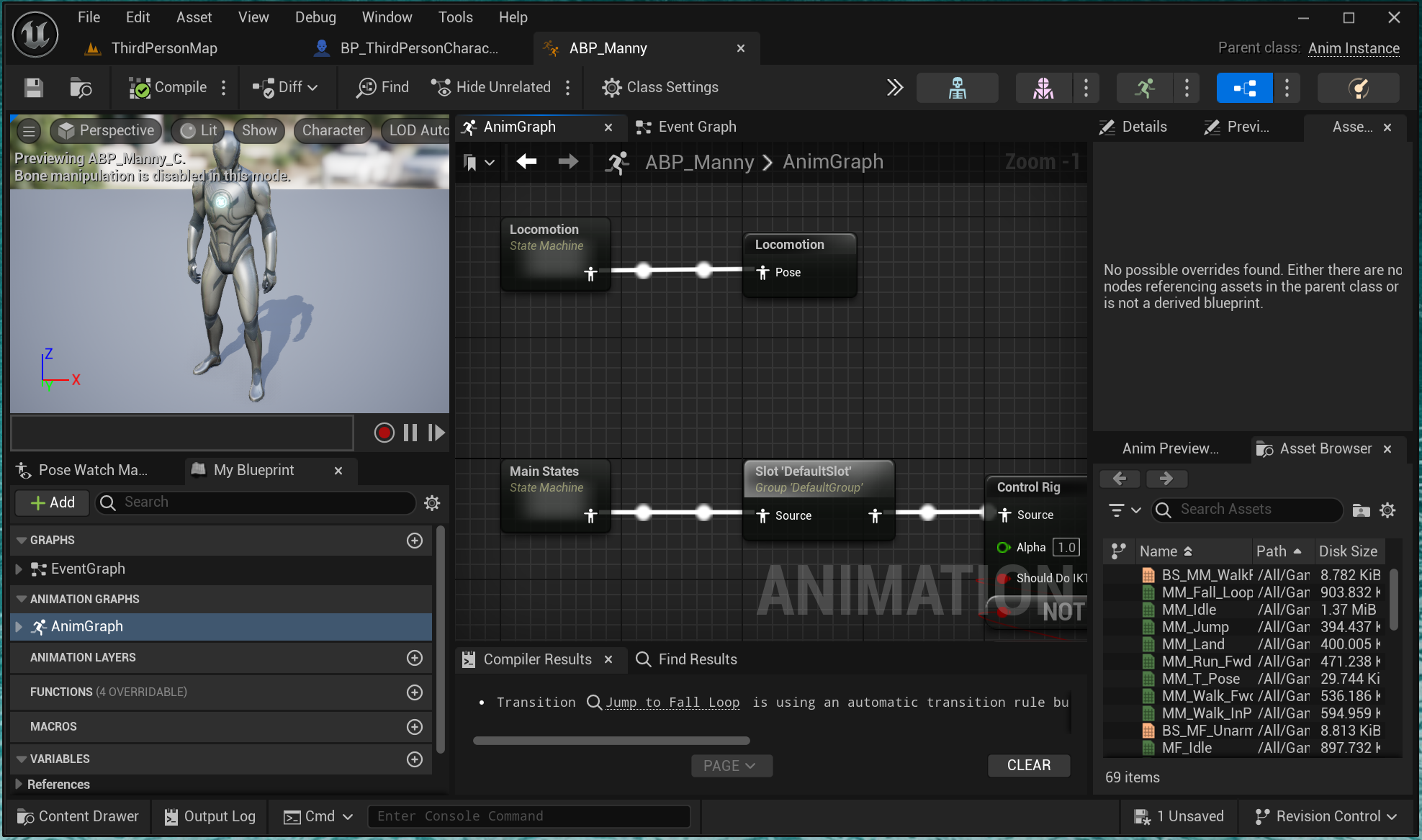Viewport: 1422px width, 840px height.
Task: Save the current asset with the floppy icon
Action: 34,88
